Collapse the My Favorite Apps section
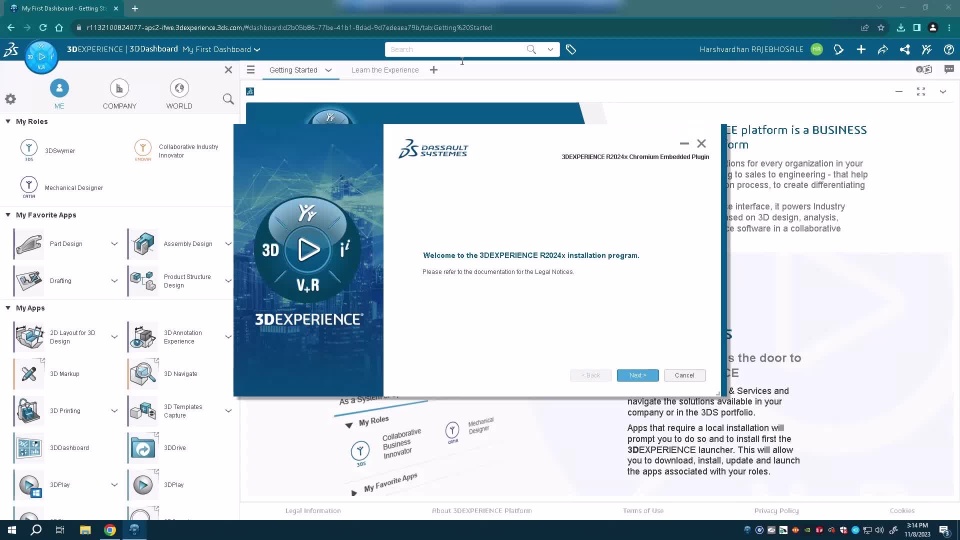The width and height of the screenshot is (960, 540). (8, 215)
